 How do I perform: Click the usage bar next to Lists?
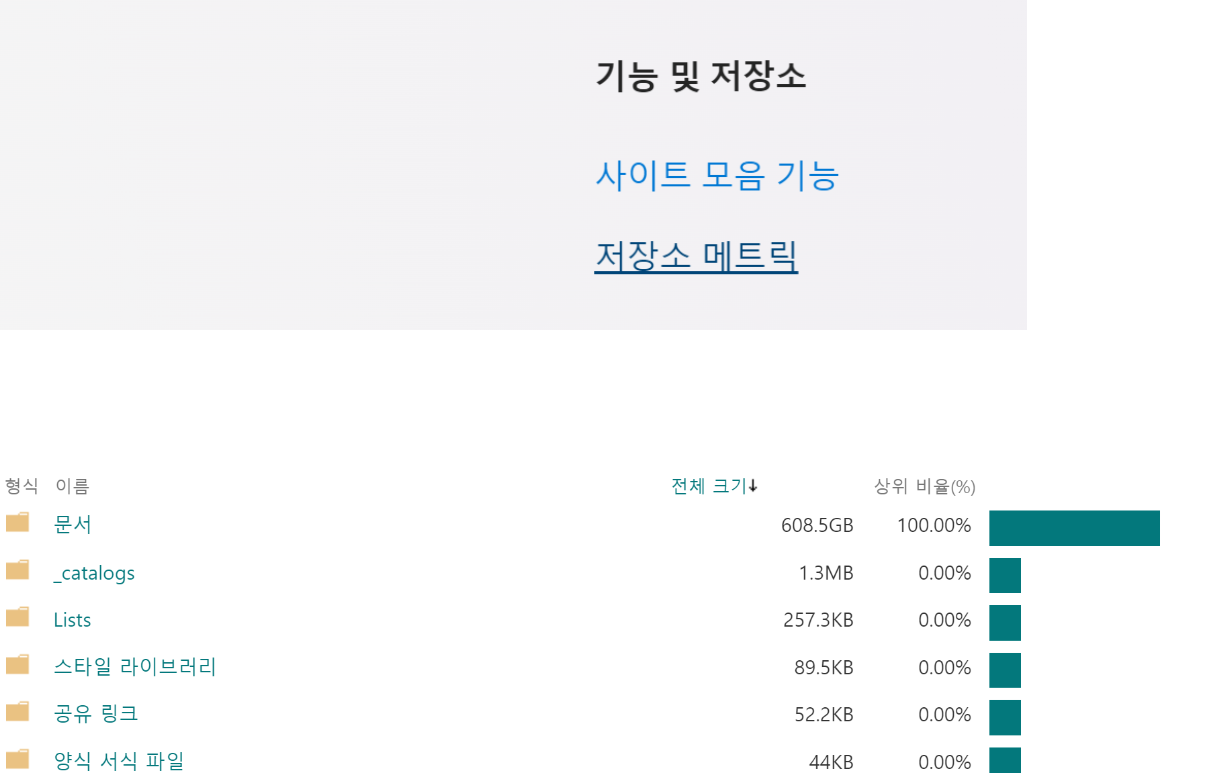coord(1004,622)
